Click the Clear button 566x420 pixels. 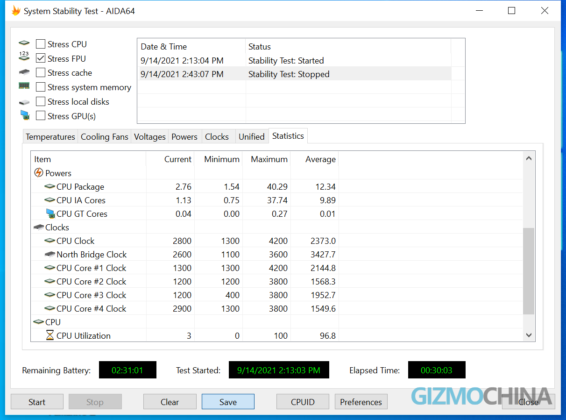tap(170, 402)
